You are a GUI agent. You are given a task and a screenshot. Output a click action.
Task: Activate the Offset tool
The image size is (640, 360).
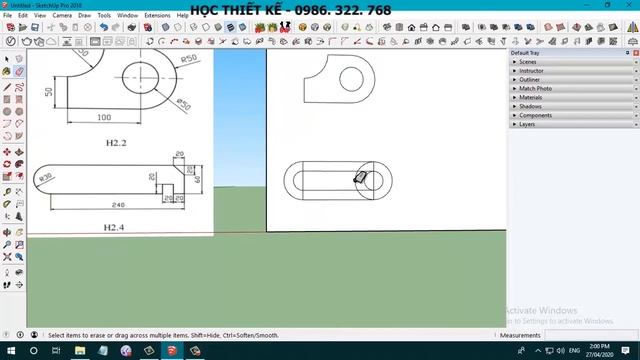click(19, 176)
